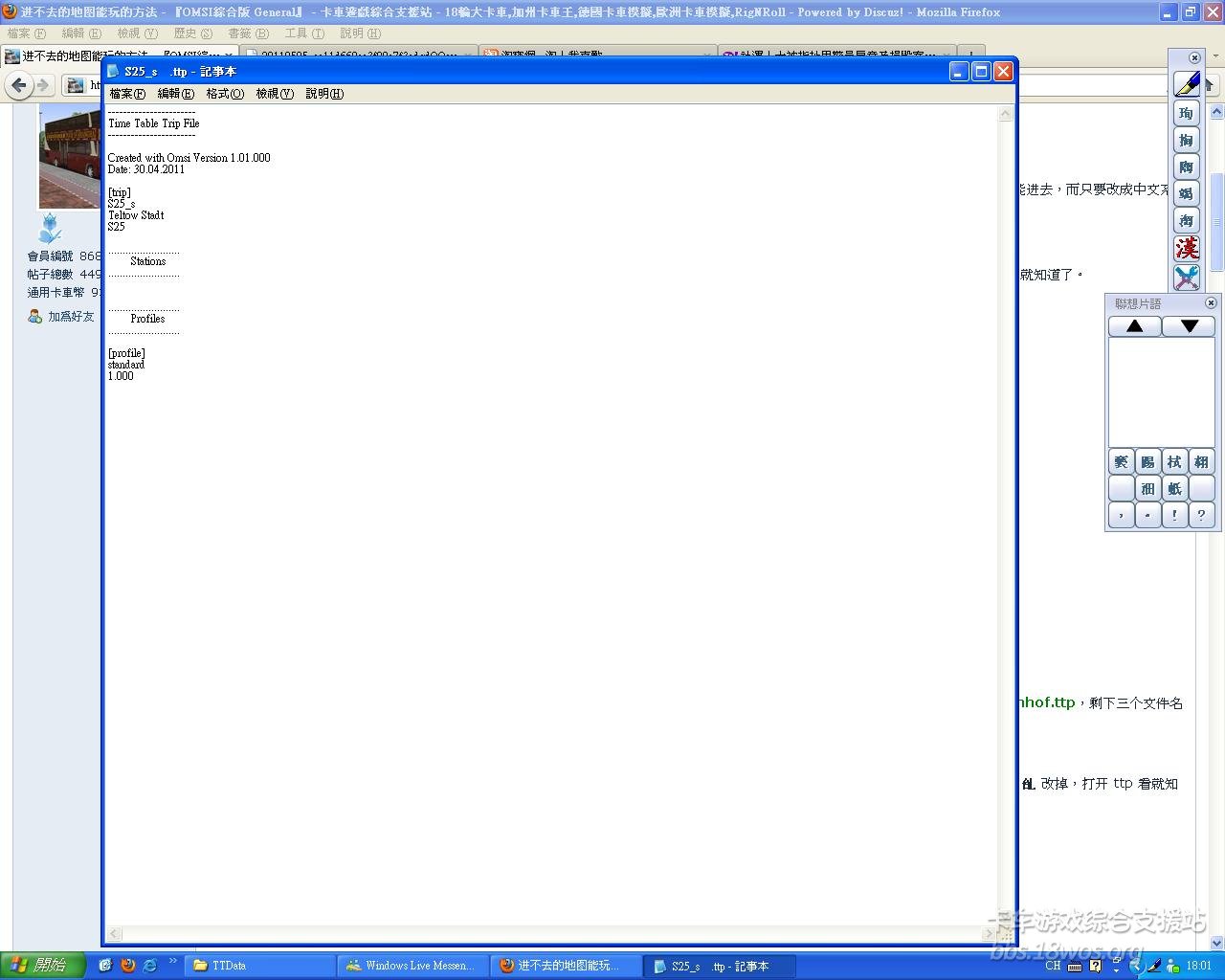Viewport: 1225px width, 980px height.
Task: Click Notepad vertical scrollbar up arrow
Action: click(x=1005, y=114)
